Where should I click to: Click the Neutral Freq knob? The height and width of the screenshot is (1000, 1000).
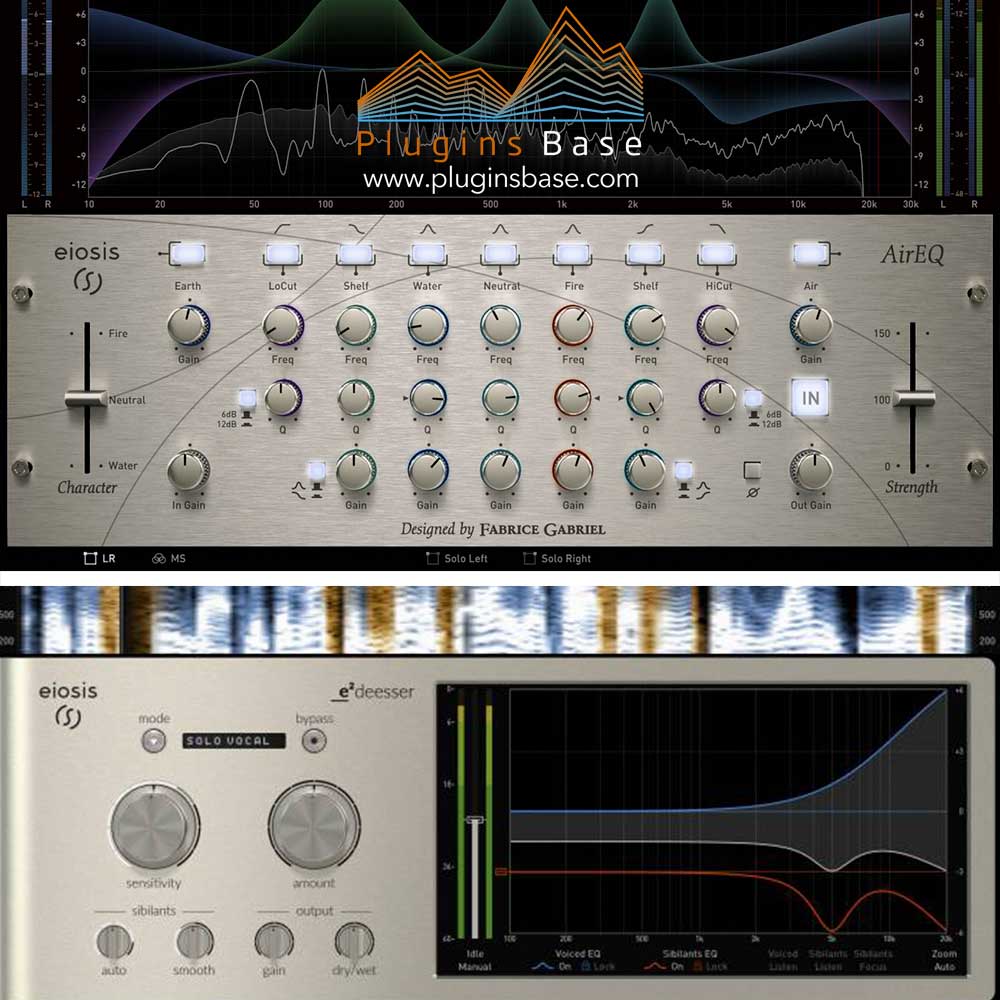(x=501, y=325)
